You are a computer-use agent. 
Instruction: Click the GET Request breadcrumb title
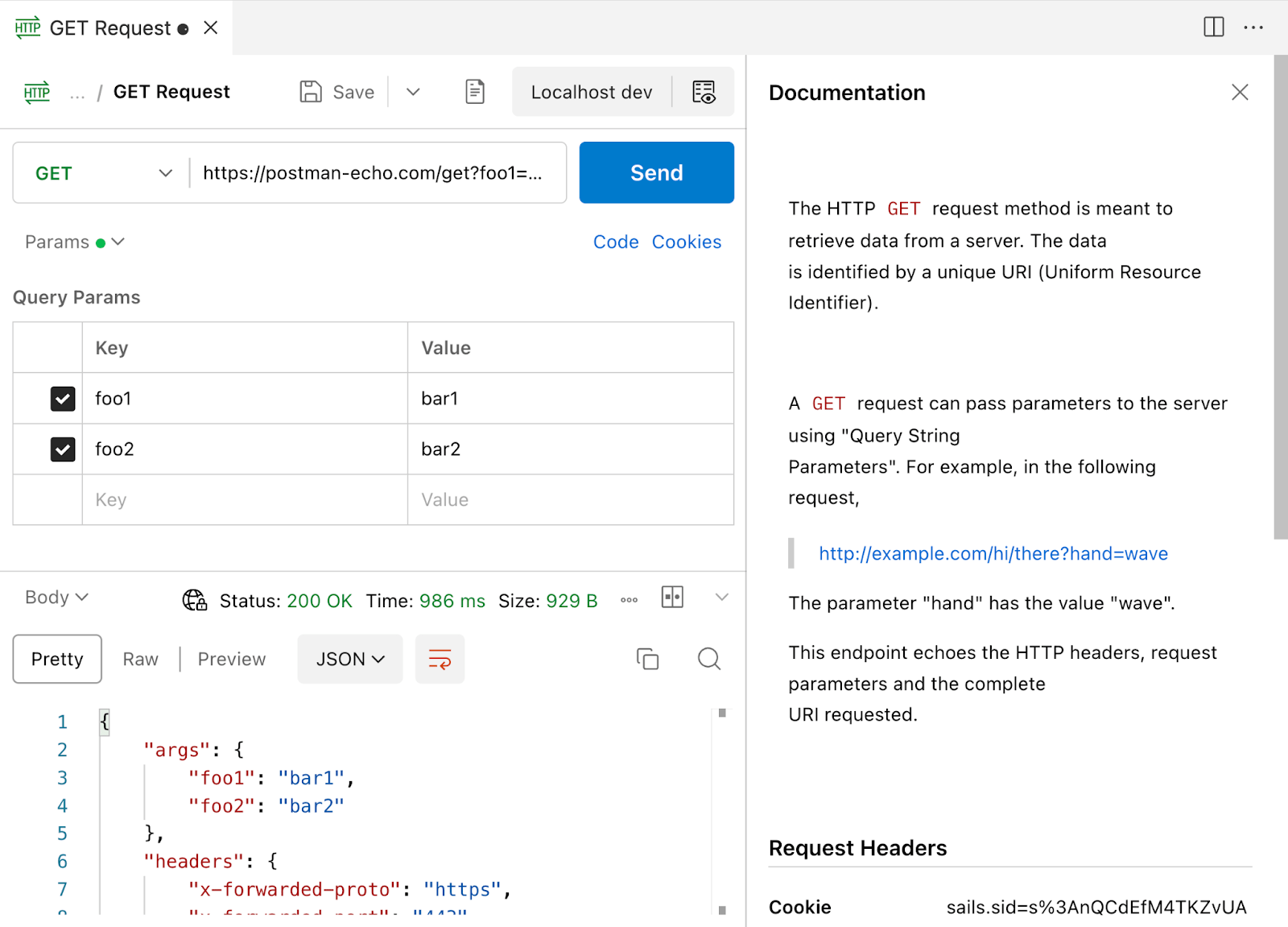[171, 92]
